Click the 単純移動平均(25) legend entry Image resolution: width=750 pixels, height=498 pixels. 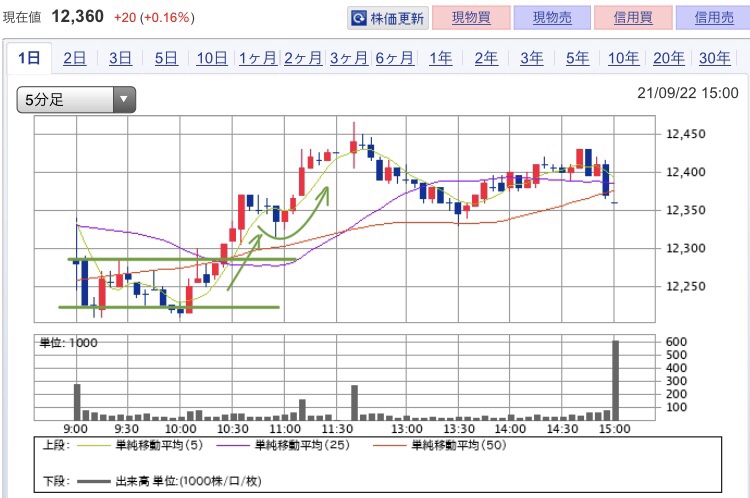click(x=283, y=445)
